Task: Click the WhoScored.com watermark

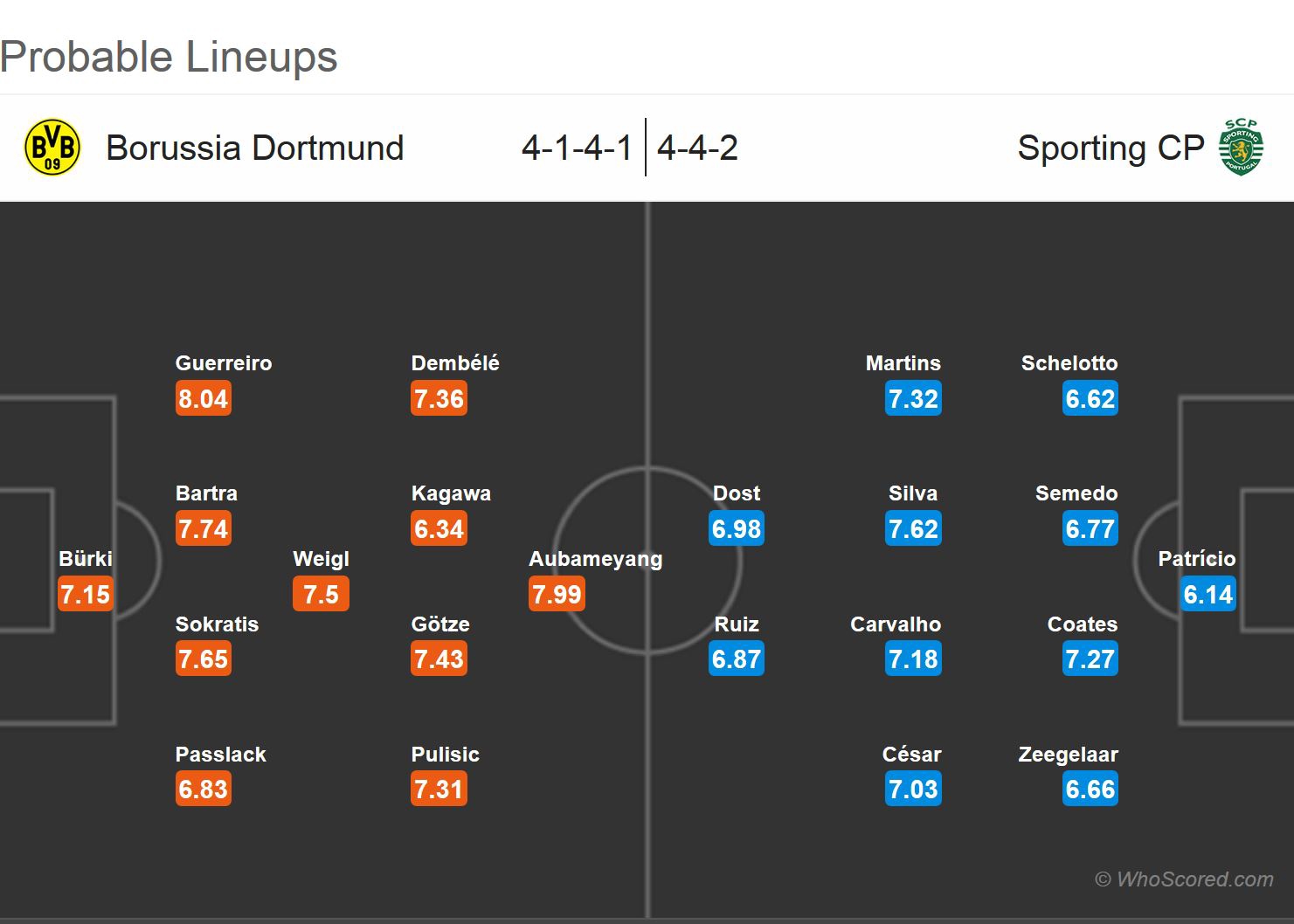Action: coord(1185,879)
